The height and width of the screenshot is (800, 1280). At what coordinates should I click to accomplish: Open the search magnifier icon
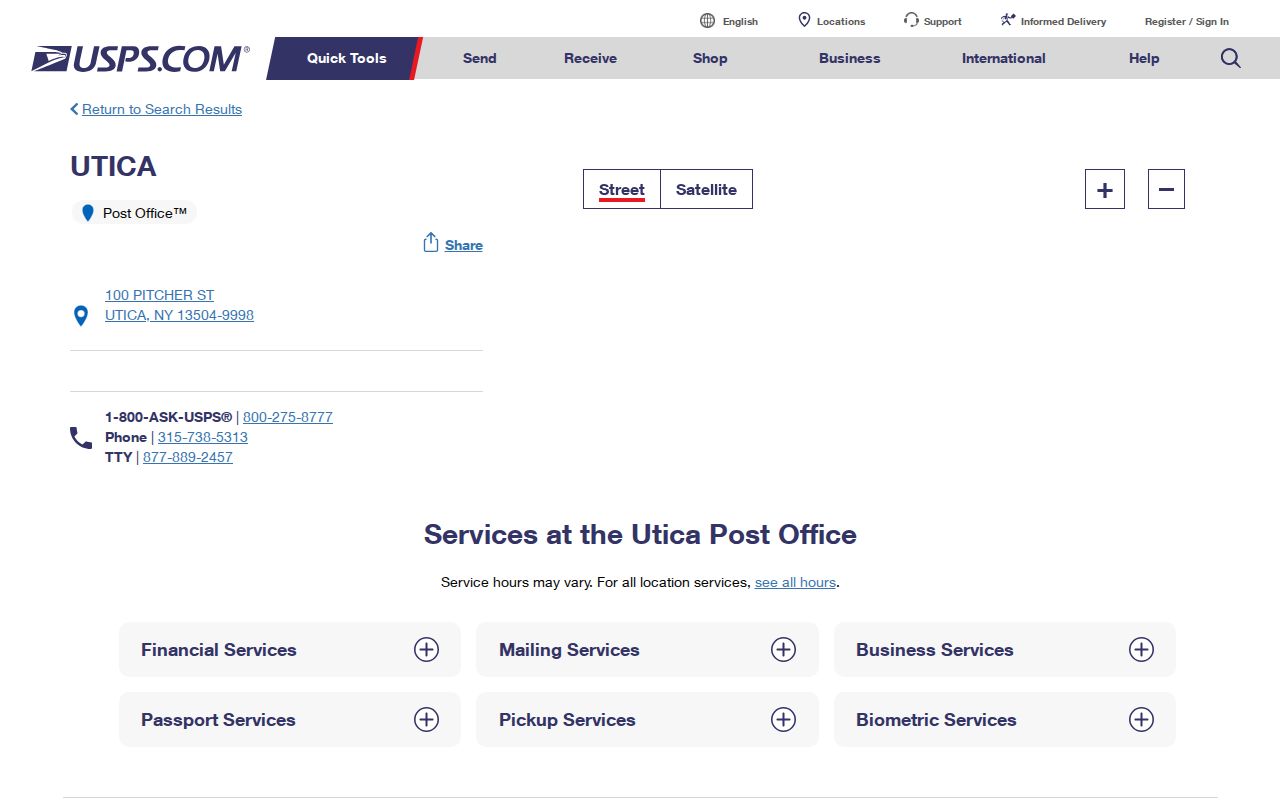pos(1231,58)
